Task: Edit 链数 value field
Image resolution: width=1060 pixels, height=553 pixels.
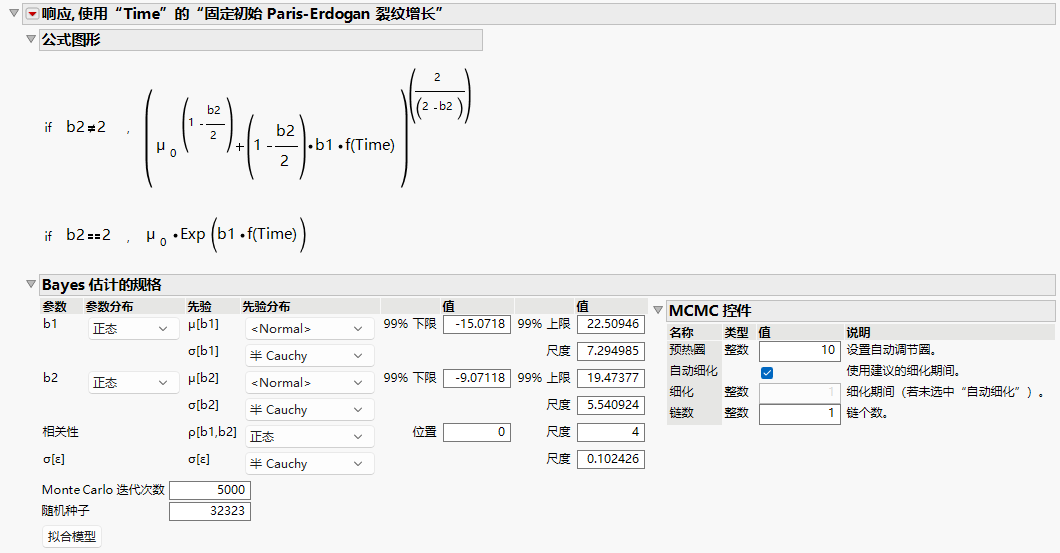Action: 799,414
